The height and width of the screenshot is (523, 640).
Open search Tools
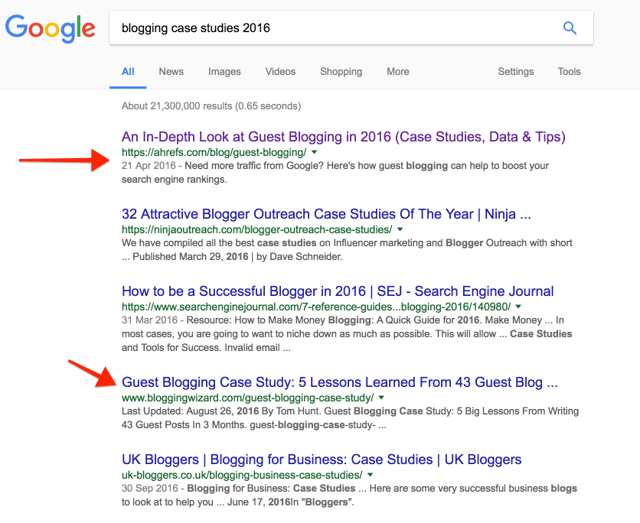569,71
